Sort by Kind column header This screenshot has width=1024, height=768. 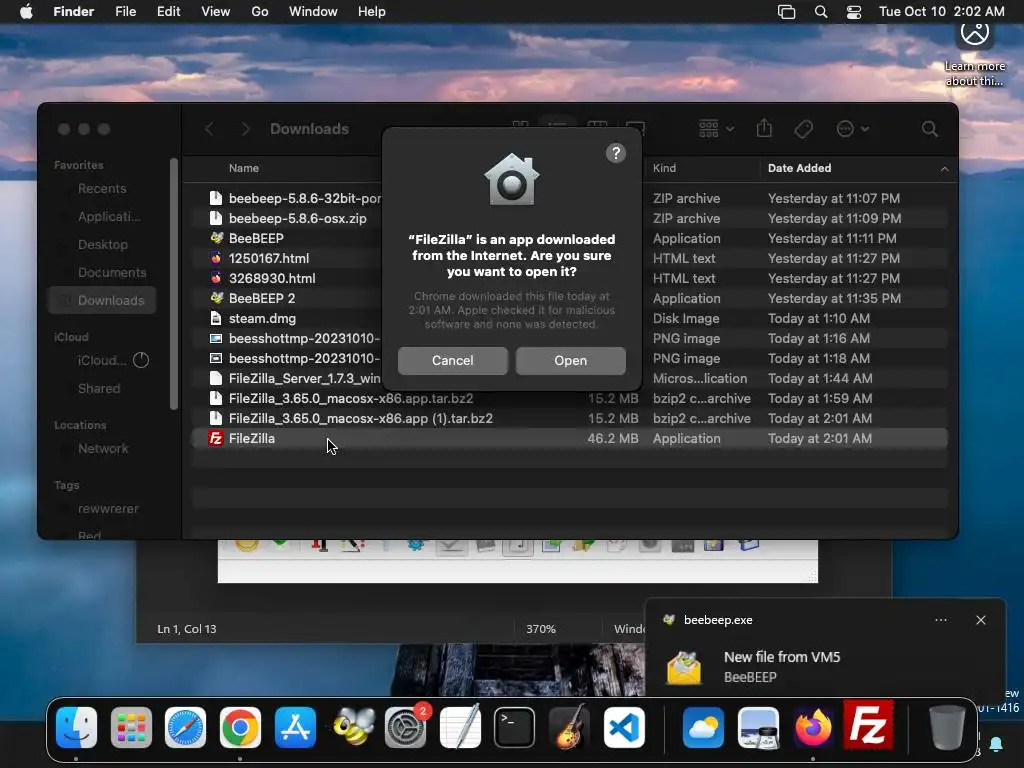coord(664,168)
